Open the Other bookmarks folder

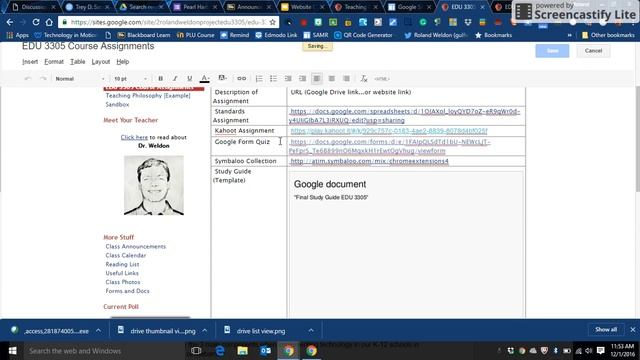[608, 35]
